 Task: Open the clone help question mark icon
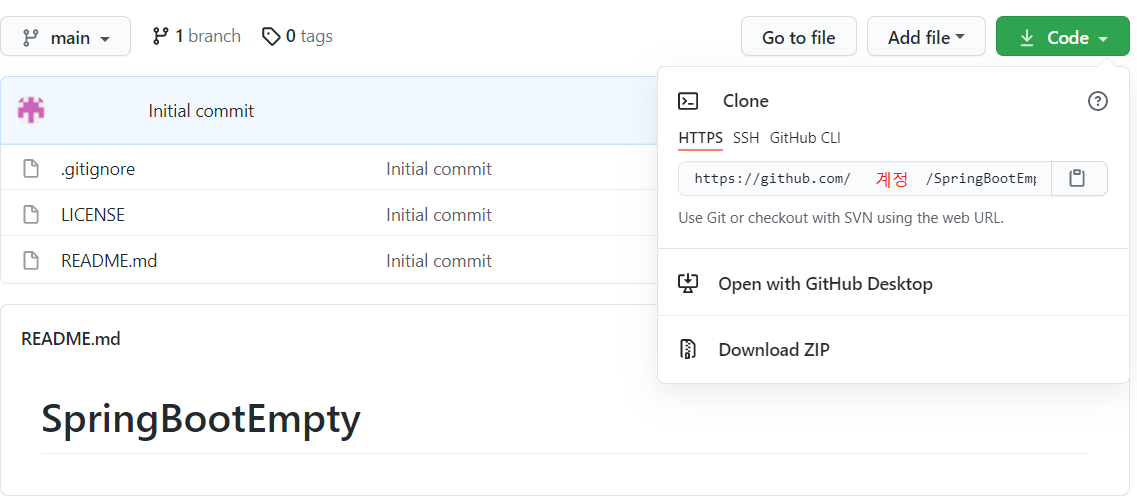(x=1098, y=101)
